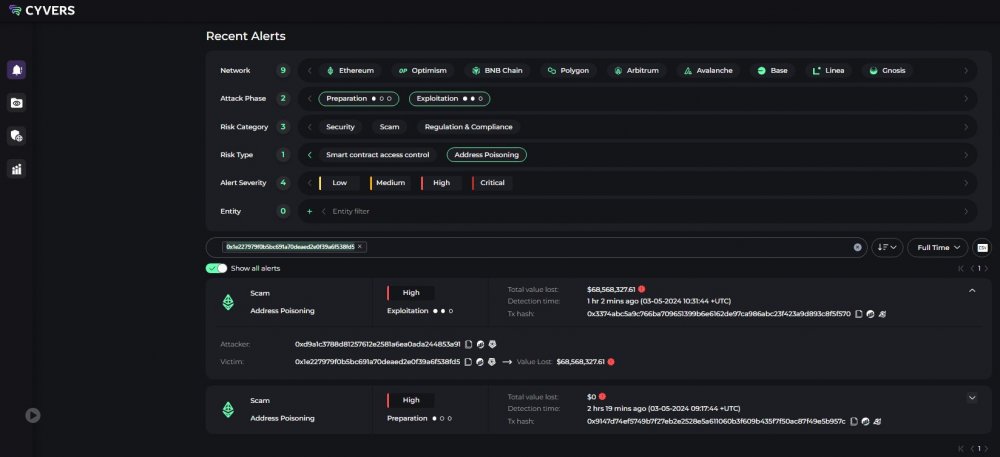Image resolution: width=1000 pixels, height=457 pixels.
Task: Click the shield globe sidebar icon
Action: (17, 135)
